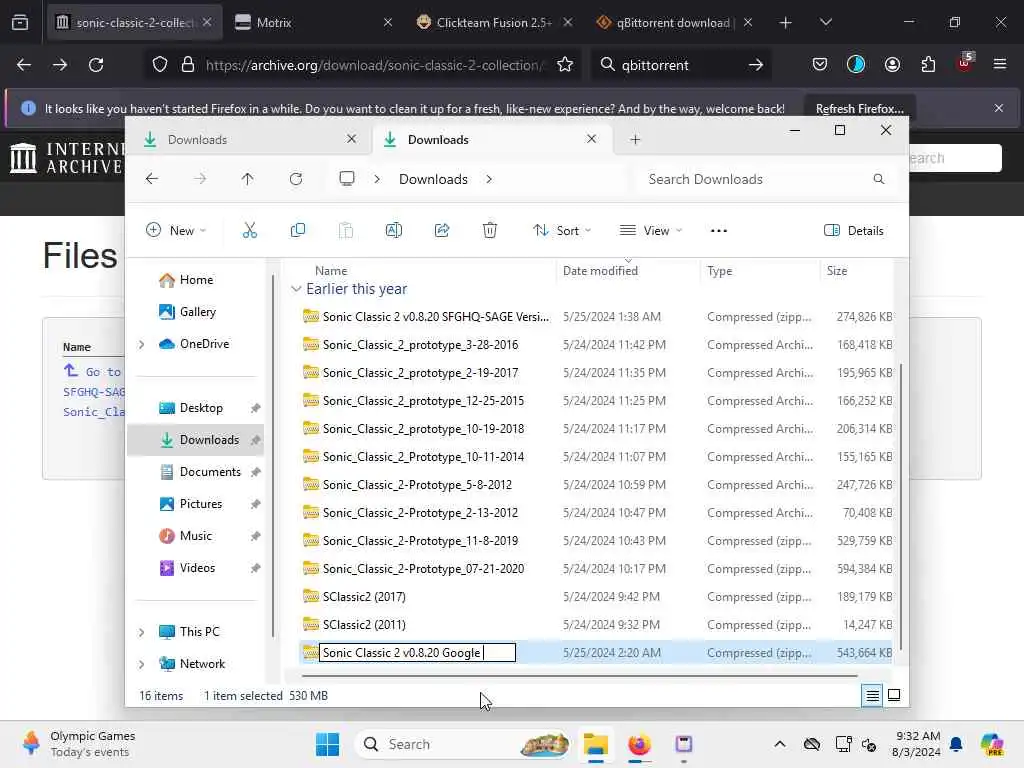Switch to large thumbnails view icon
Screen dimensions: 1024x768
click(894, 696)
